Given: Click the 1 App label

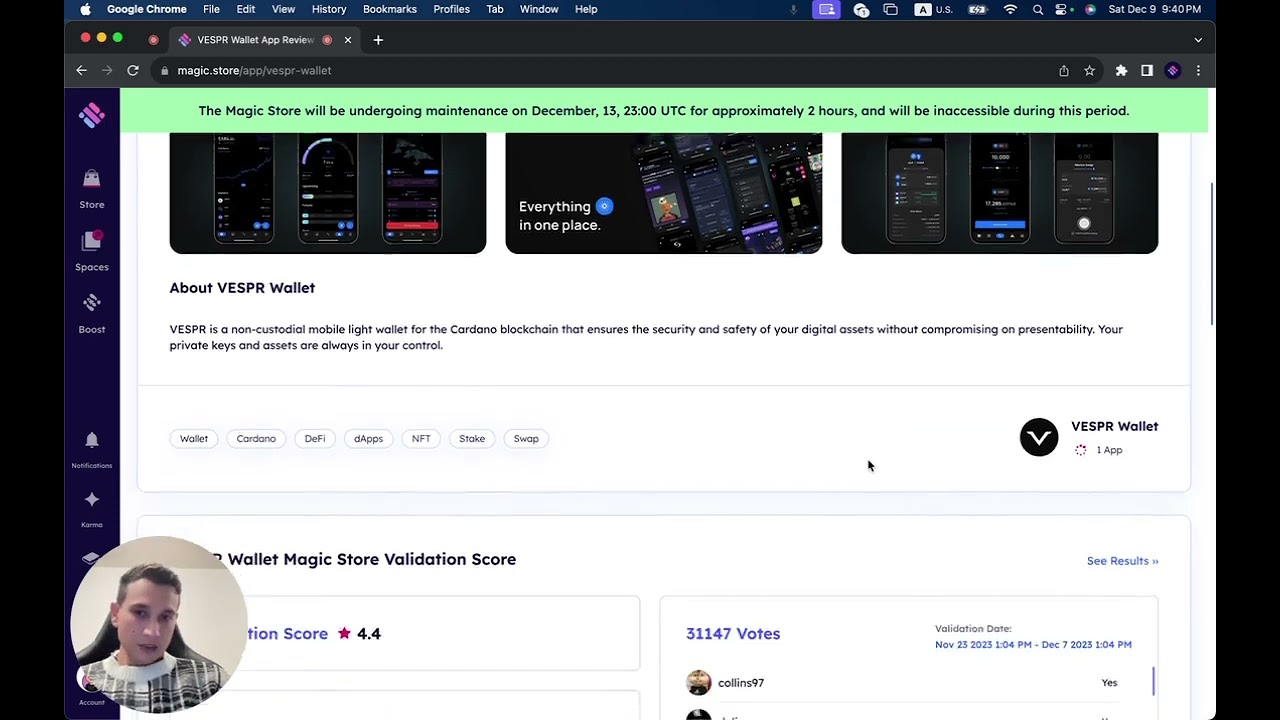Looking at the screenshot, I should [1109, 450].
